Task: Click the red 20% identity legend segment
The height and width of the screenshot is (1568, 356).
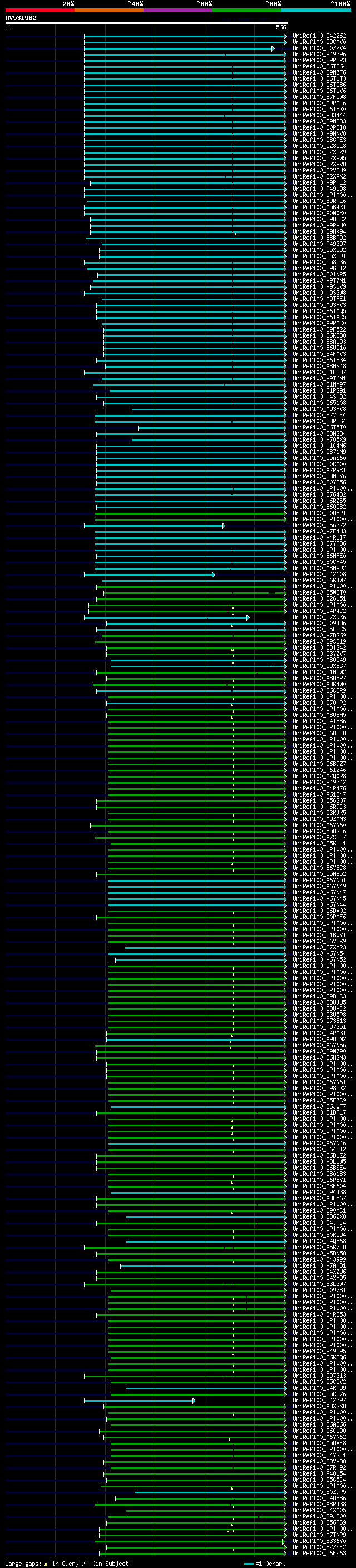Action: (39, 10)
